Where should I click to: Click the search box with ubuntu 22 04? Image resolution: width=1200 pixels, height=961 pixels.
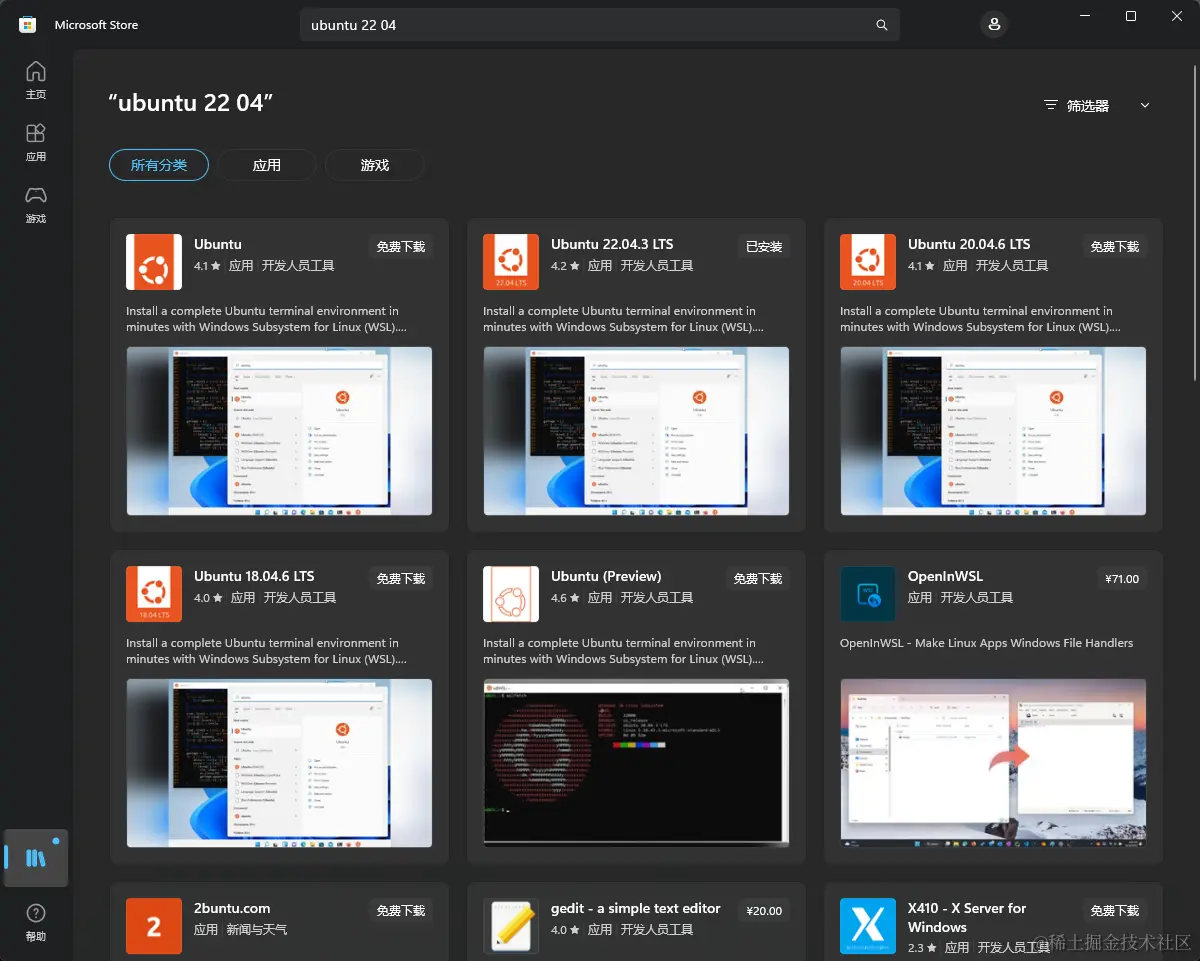[x=600, y=25]
